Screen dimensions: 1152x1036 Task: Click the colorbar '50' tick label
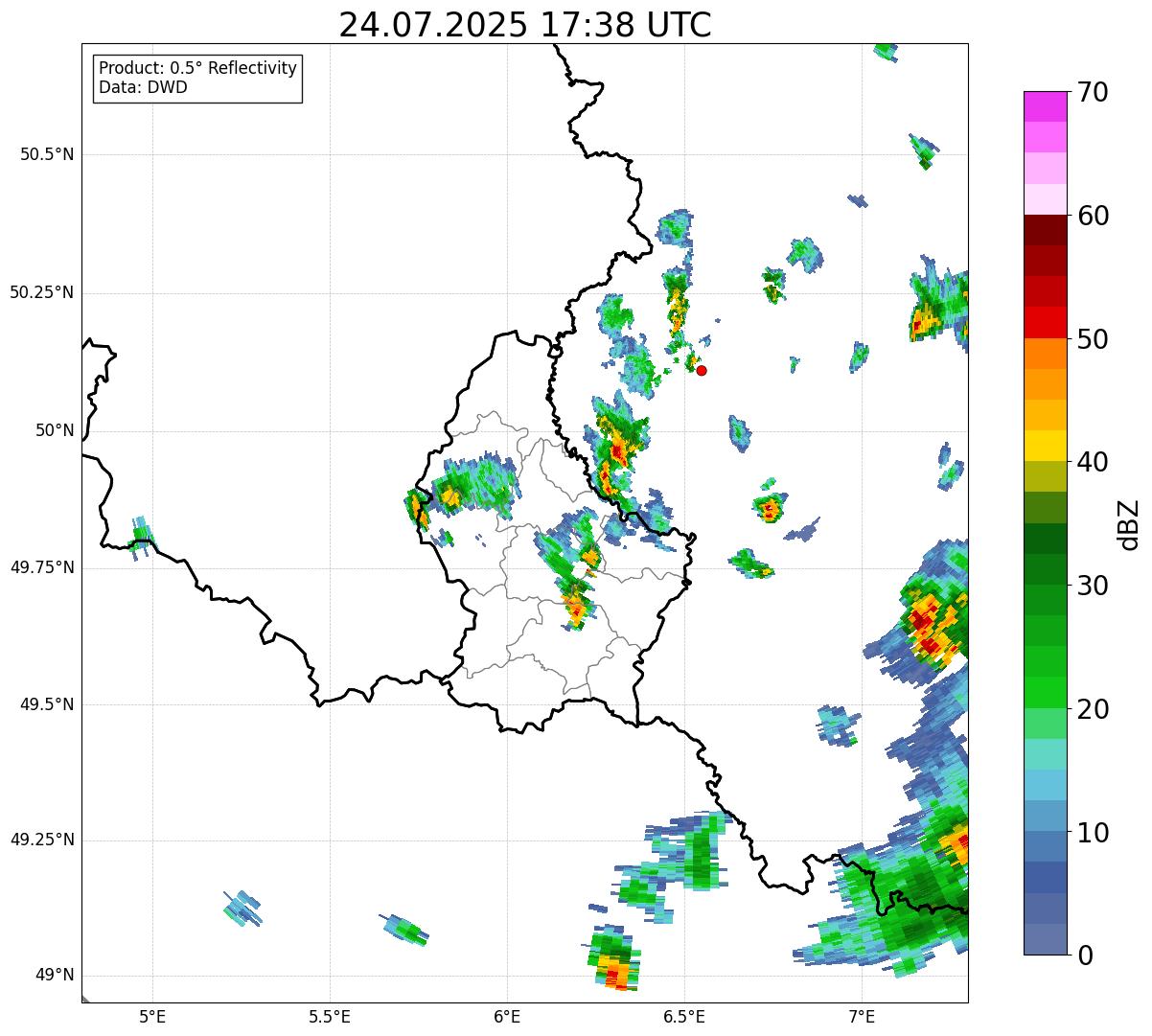click(1093, 339)
